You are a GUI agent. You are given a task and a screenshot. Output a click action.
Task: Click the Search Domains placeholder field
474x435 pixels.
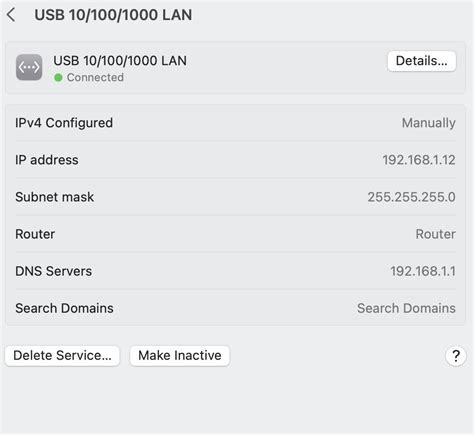406,308
